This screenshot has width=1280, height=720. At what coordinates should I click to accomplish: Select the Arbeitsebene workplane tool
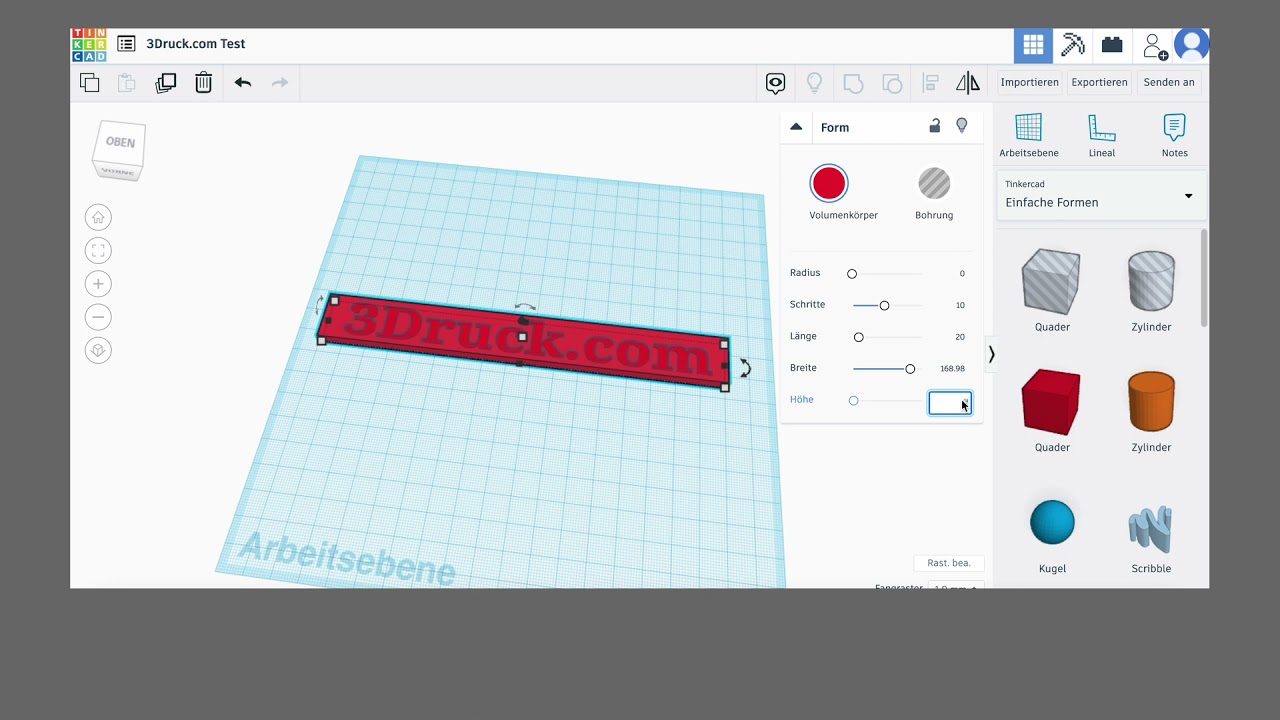pos(1029,135)
